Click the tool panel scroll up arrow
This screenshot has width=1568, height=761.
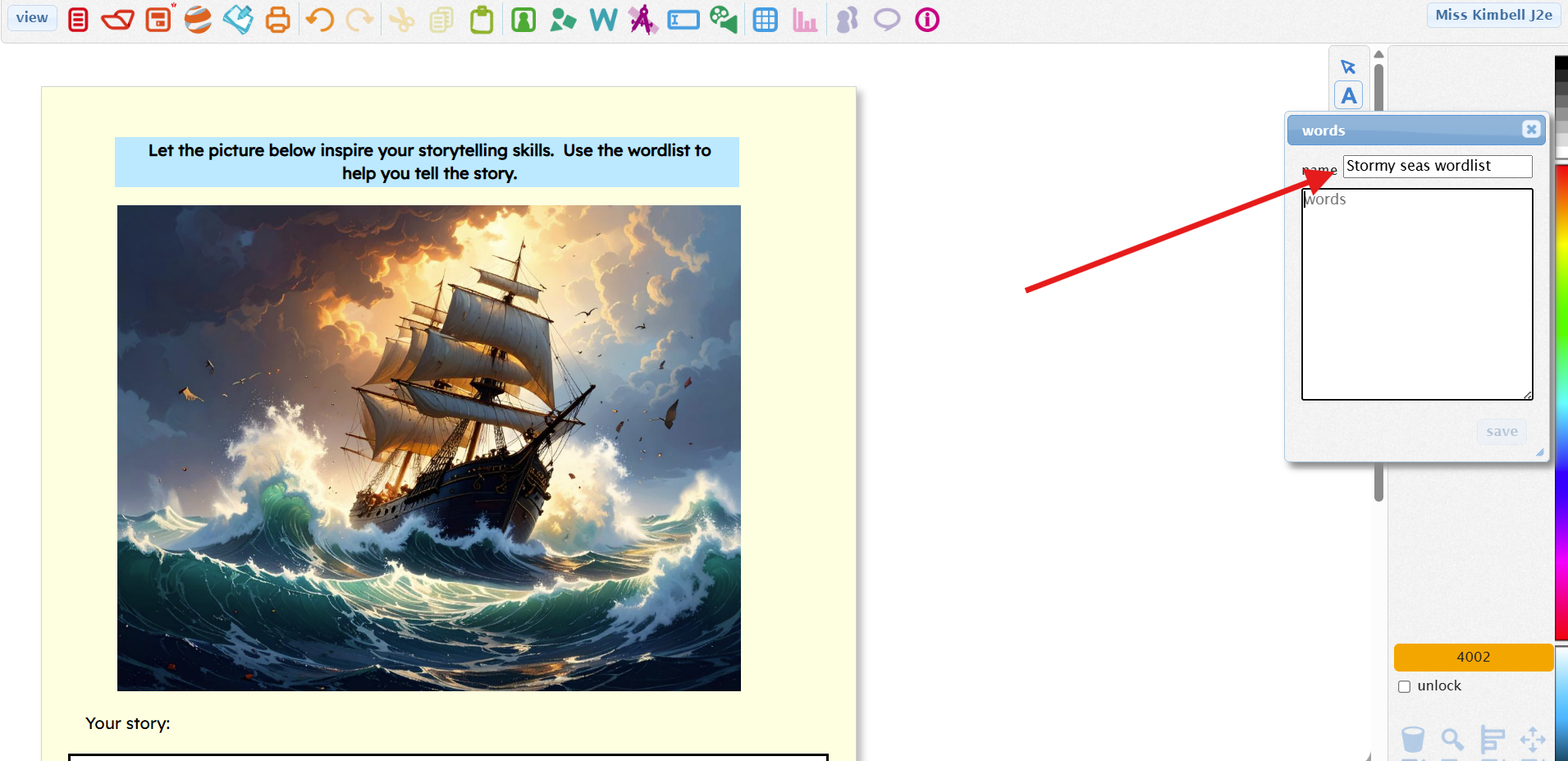(x=1378, y=54)
